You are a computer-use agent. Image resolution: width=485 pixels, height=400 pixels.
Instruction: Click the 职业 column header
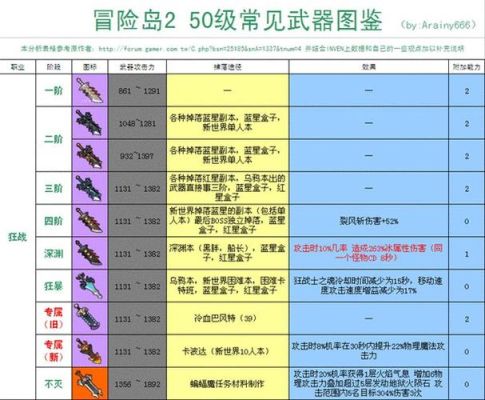[17, 67]
